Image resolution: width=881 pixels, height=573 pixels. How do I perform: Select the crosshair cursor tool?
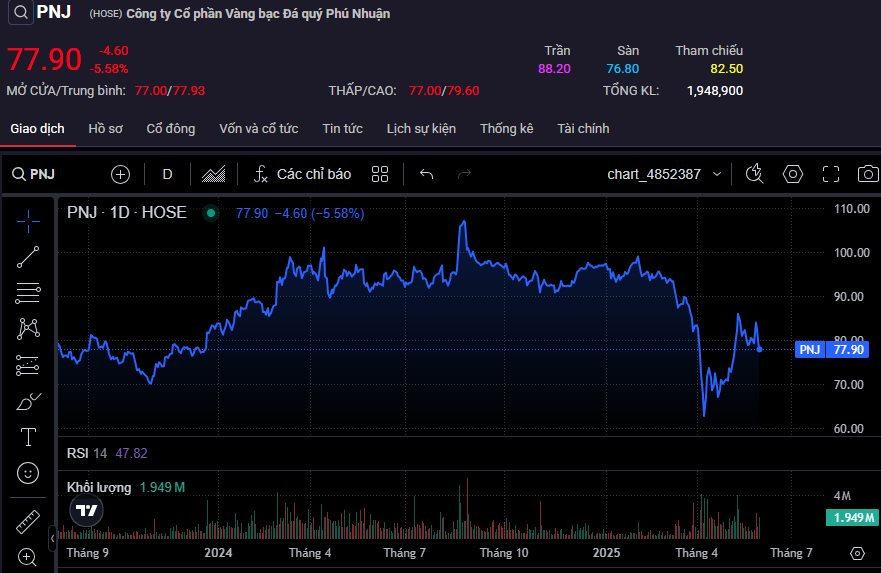click(x=28, y=219)
